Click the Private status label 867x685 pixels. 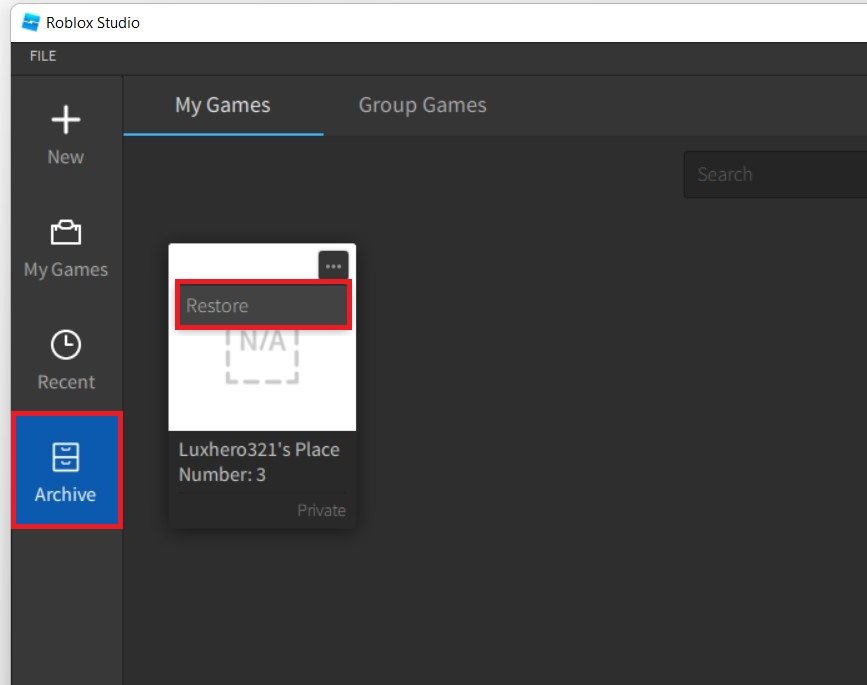pyautogui.click(x=321, y=510)
